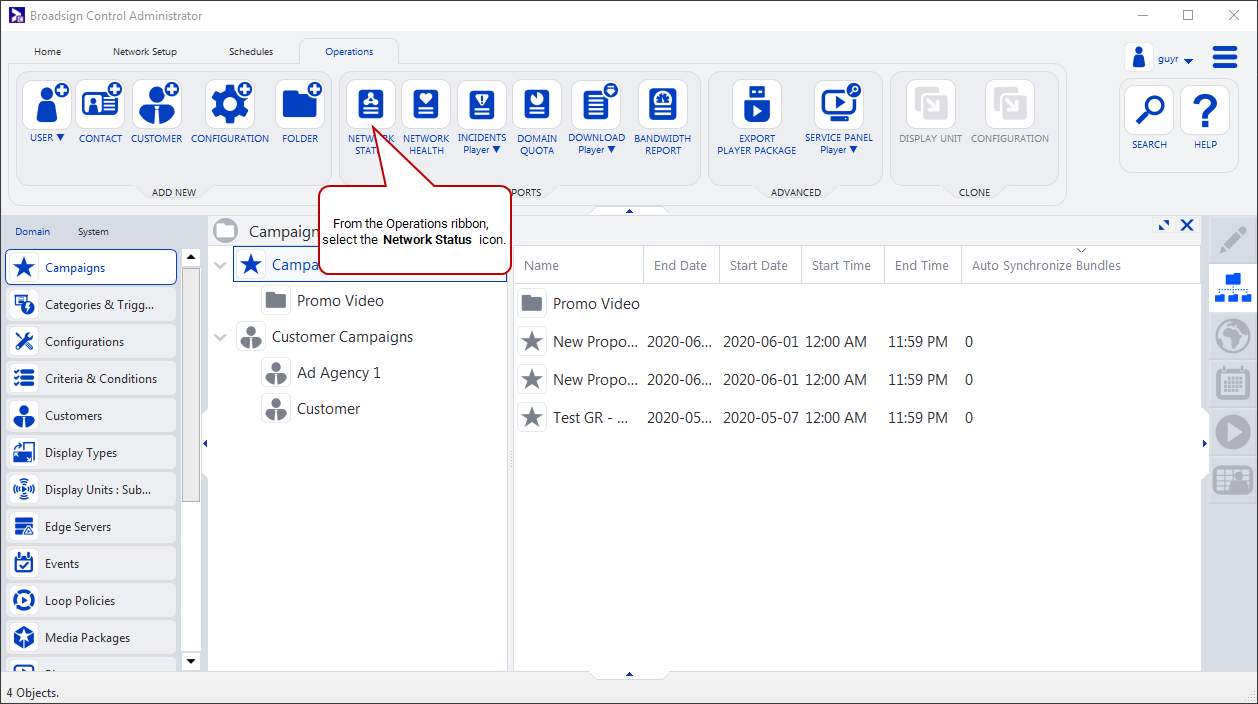The height and width of the screenshot is (704, 1258).
Task: Select the System tab in left panel
Action: (93, 232)
